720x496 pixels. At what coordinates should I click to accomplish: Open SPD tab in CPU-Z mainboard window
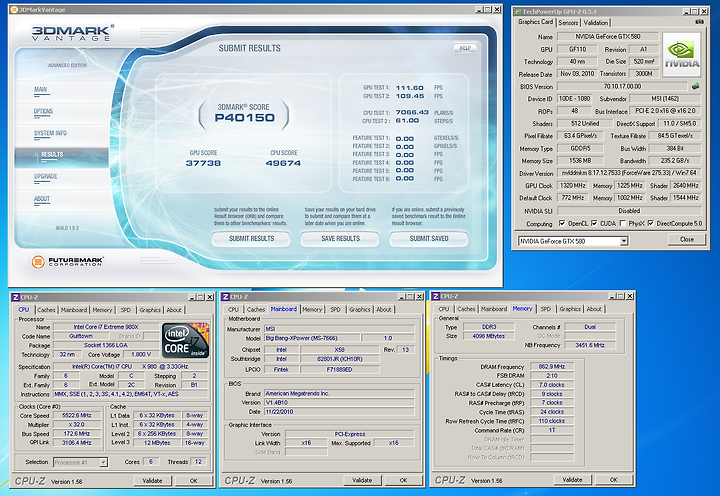336,310
